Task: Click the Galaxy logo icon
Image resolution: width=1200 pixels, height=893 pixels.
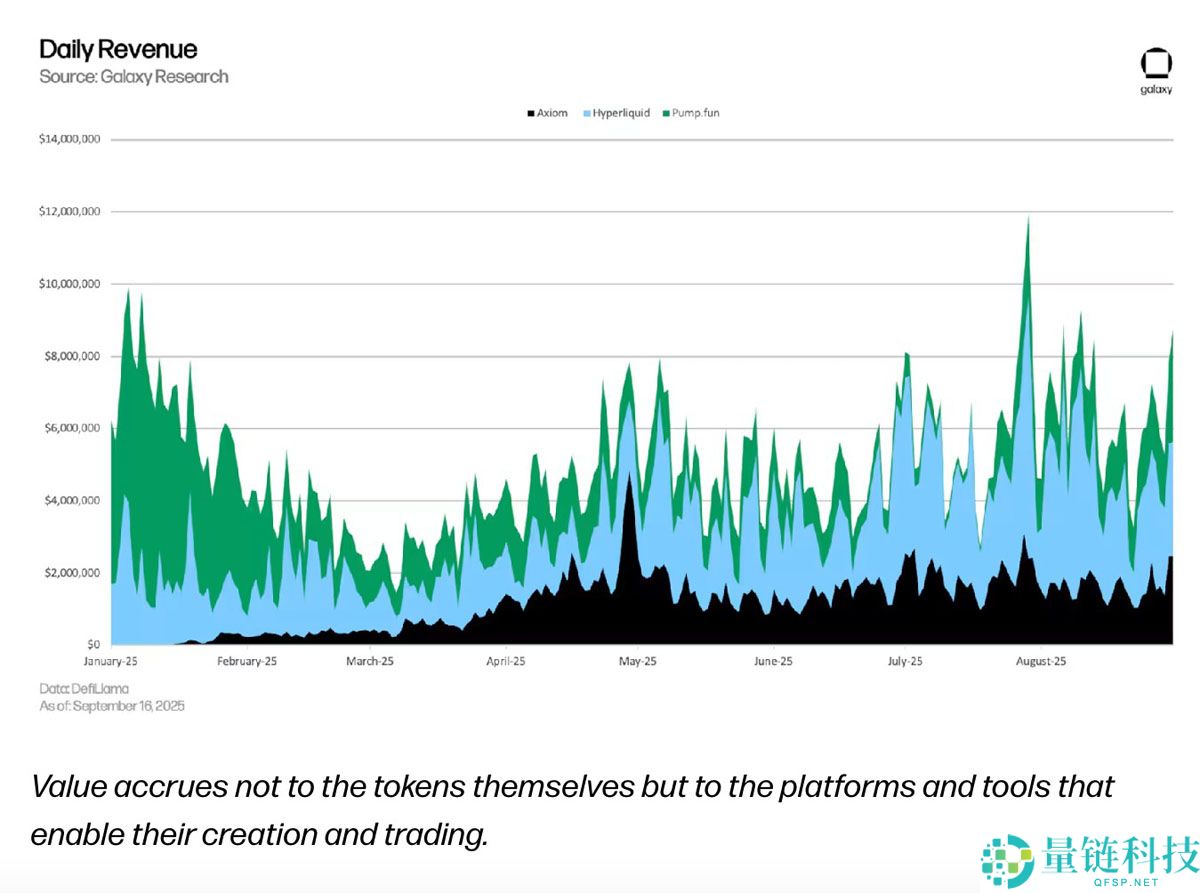Action: point(1156,64)
